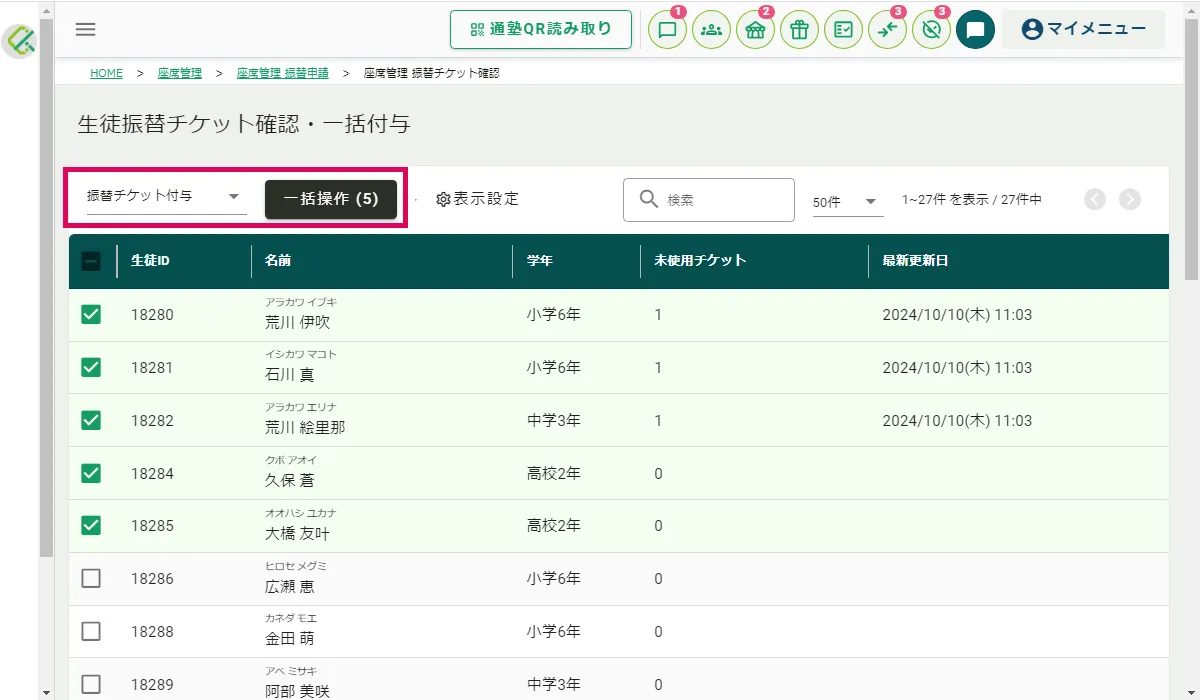Go to previous page arrow
1200x700 pixels.
[1095, 199]
